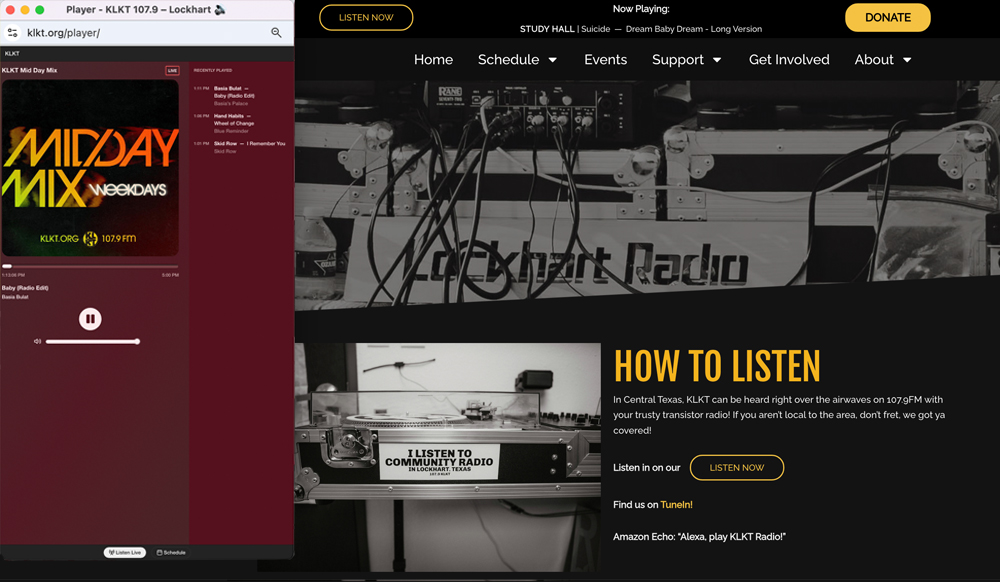Open site settings icon beside the URL
This screenshot has height=582, width=1000.
(x=13, y=33)
